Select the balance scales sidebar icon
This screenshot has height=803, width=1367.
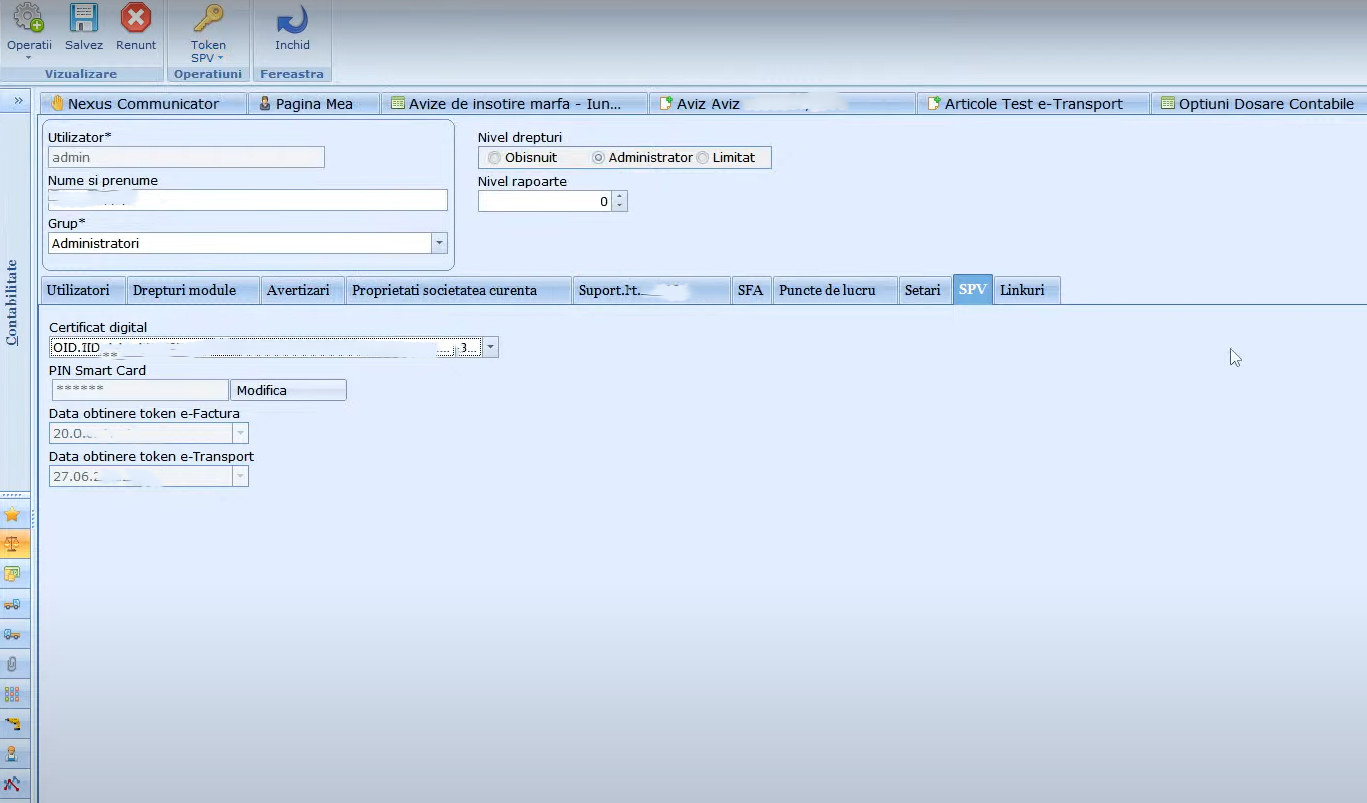pyautogui.click(x=13, y=545)
